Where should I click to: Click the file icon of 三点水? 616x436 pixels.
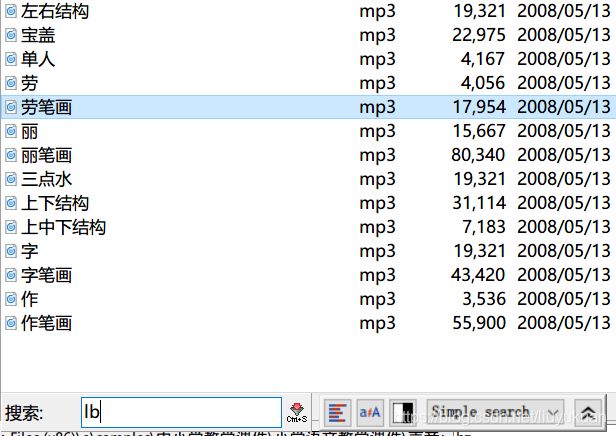point(11,179)
